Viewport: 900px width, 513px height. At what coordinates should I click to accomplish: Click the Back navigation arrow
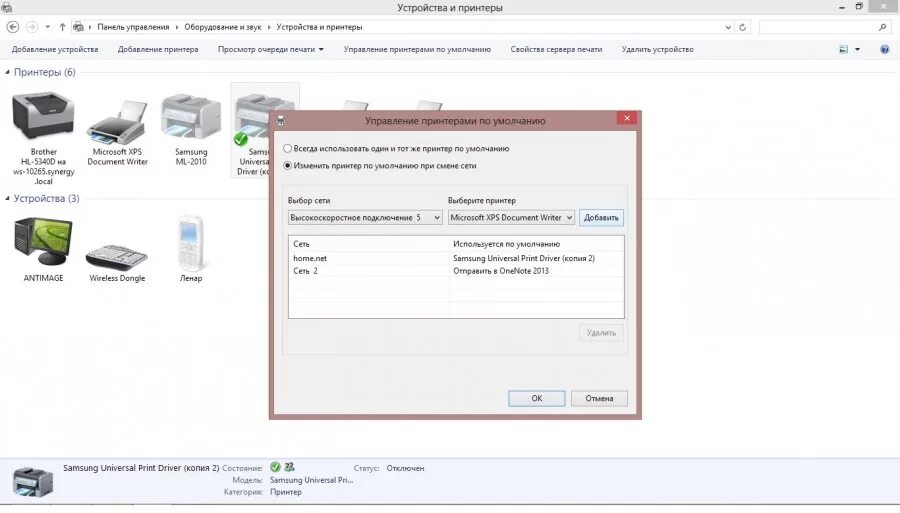click(x=13, y=27)
